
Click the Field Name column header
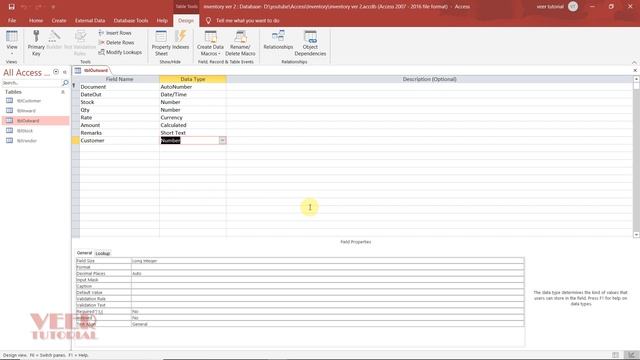(119, 79)
